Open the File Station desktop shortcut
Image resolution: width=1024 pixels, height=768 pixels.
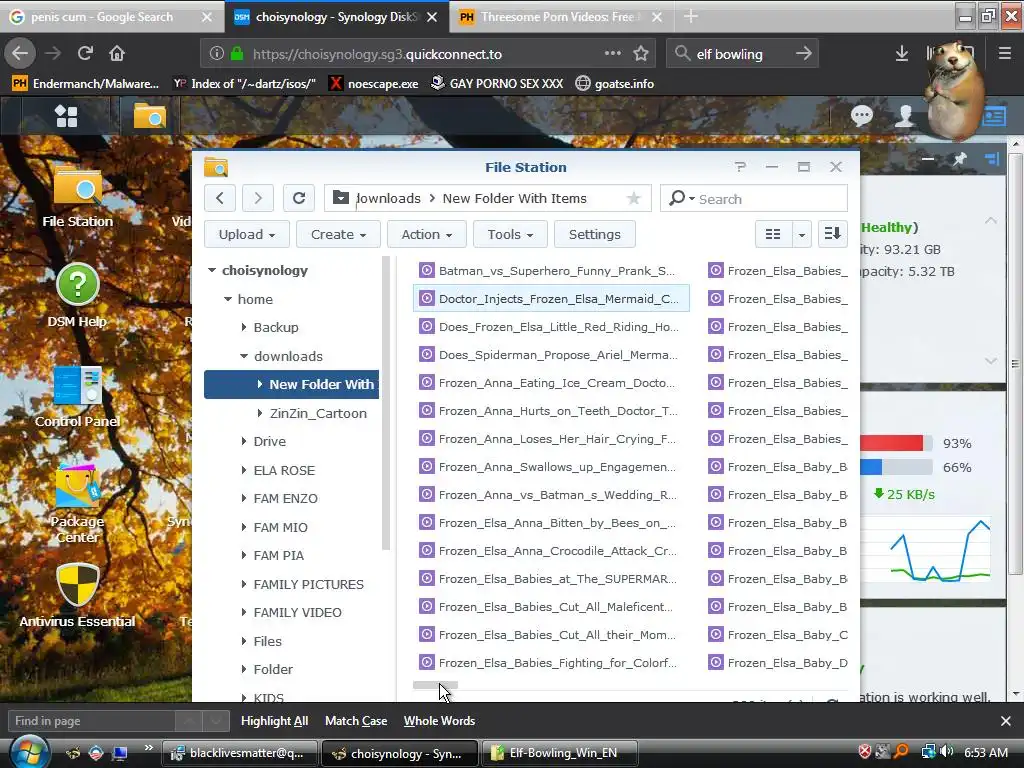point(77,196)
